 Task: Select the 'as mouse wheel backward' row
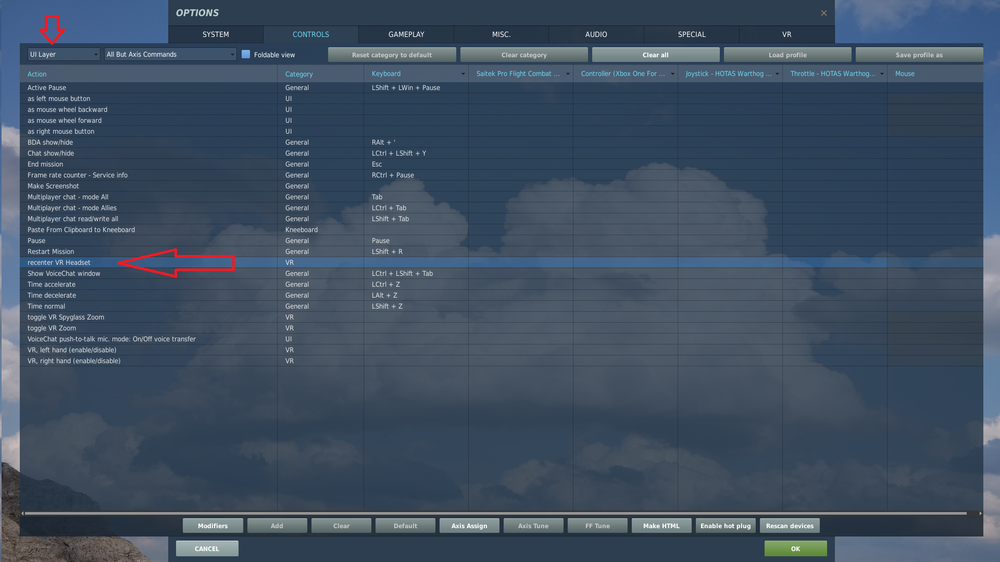pyautogui.click(x=501, y=109)
